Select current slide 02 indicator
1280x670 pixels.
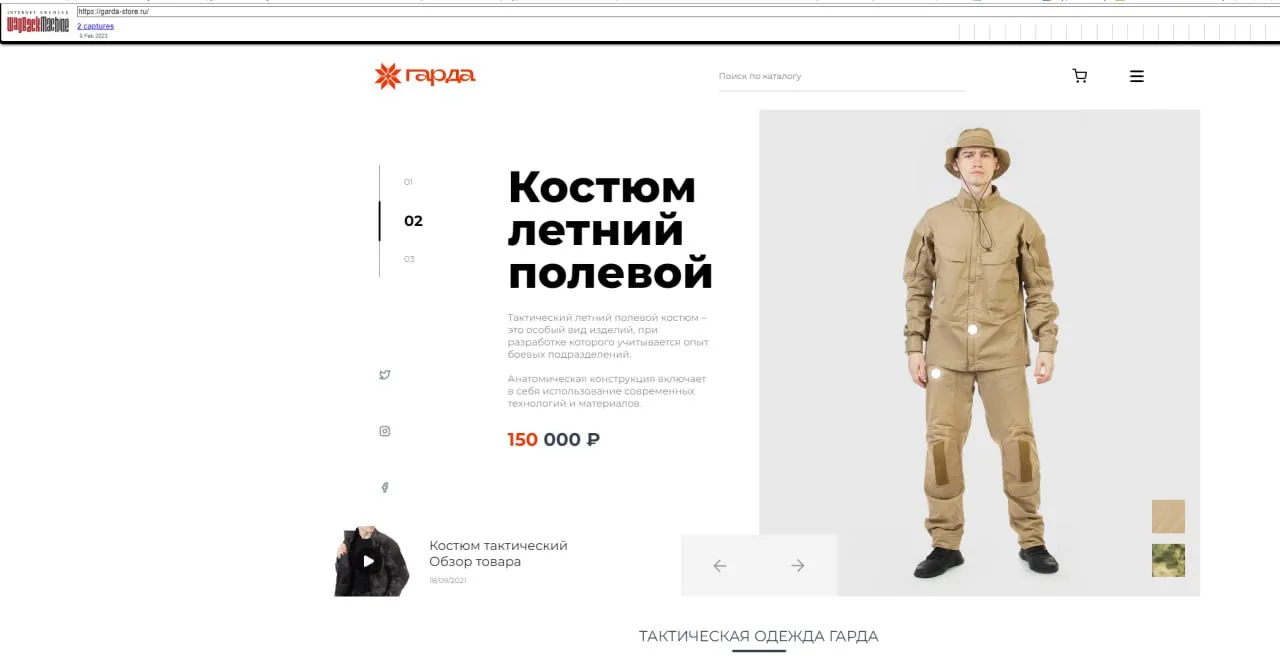pos(413,221)
